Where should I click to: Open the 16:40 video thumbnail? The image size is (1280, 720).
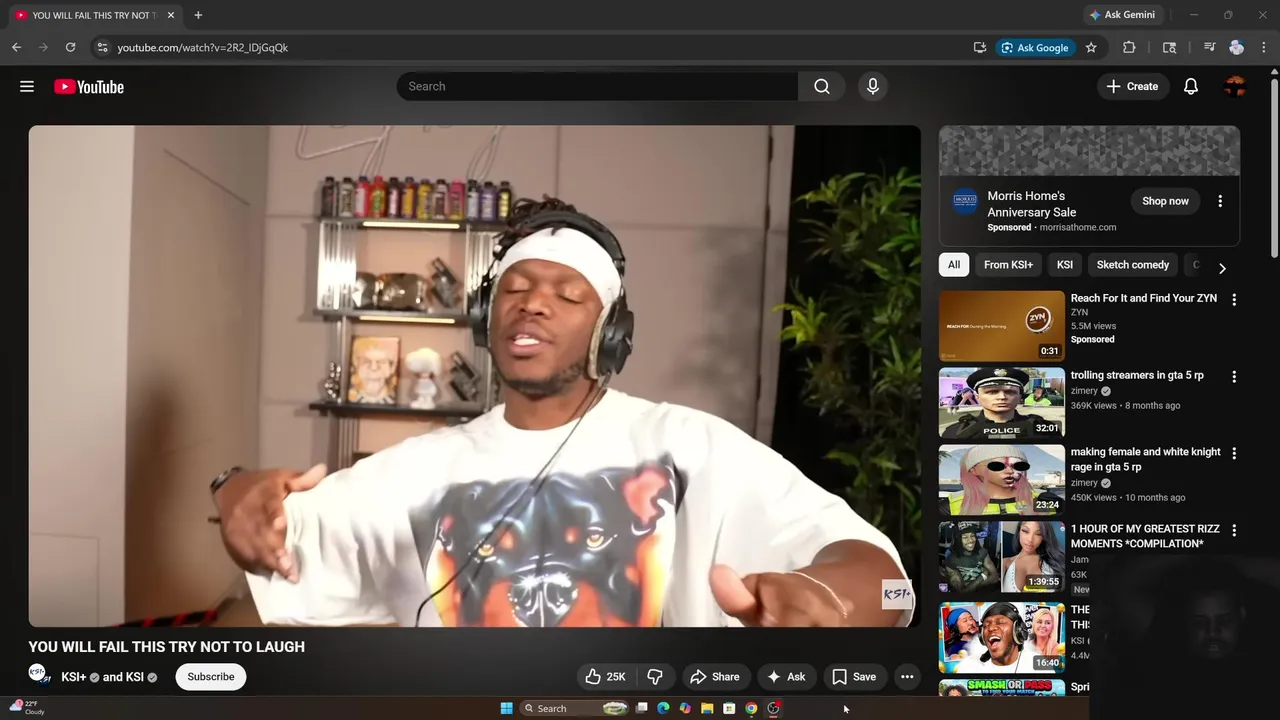point(1002,637)
